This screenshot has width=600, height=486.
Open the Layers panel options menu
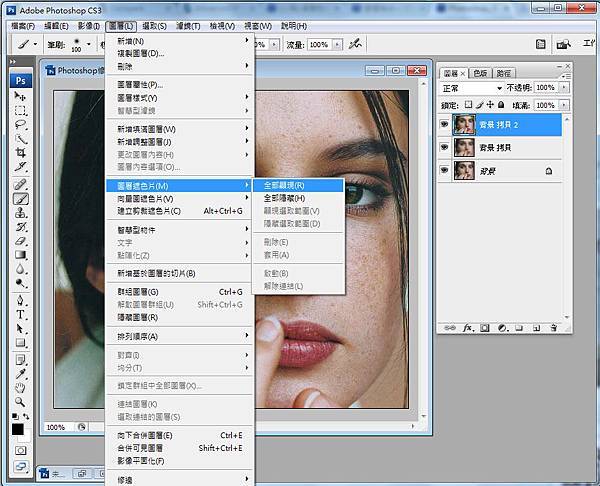[565, 76]
